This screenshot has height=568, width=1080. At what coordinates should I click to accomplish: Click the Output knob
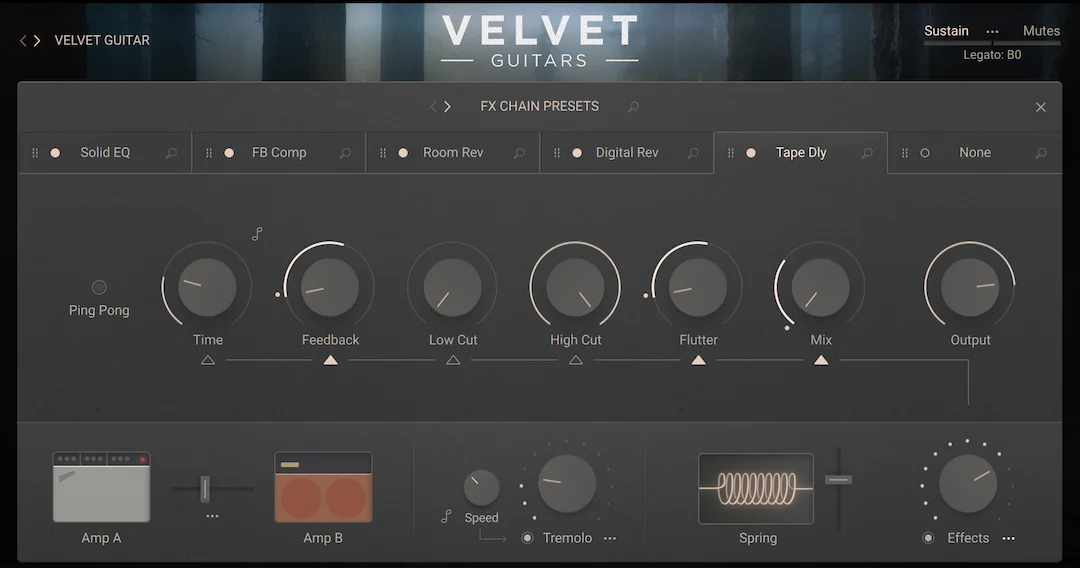pos(970,287)
